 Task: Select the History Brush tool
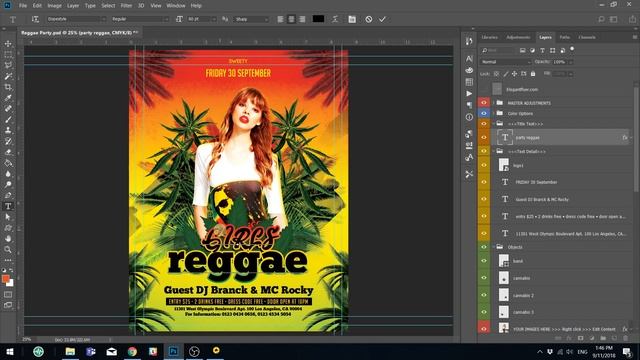[x=8, y=141]
